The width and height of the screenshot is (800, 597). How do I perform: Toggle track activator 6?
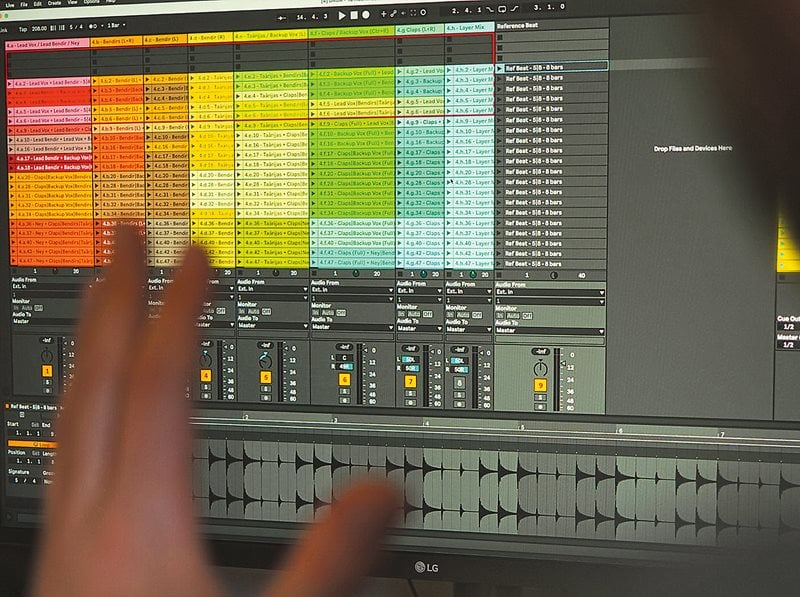click(344, 380)
